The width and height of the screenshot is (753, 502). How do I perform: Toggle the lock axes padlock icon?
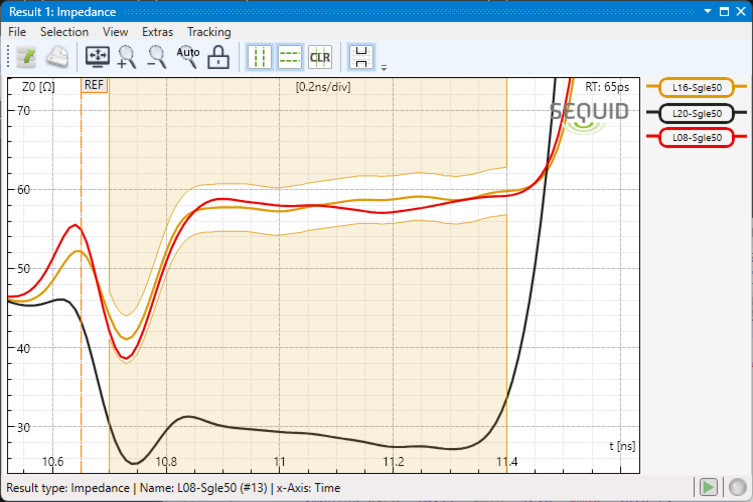[x=218, y=57]
